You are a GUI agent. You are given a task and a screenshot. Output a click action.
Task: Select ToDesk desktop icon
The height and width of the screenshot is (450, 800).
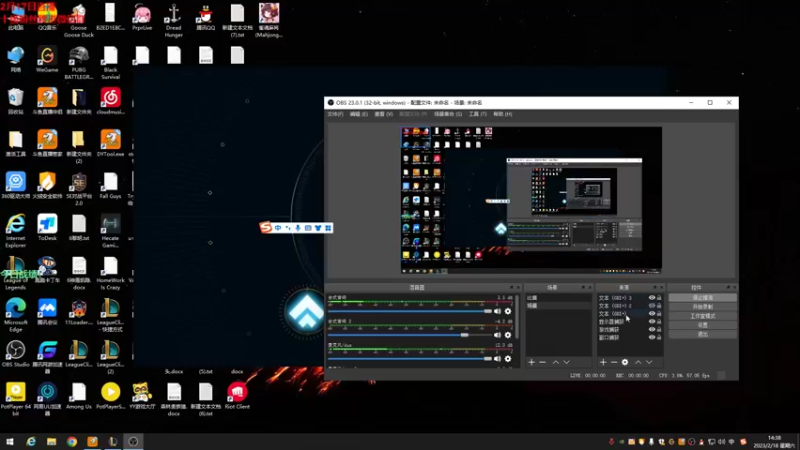(47, 228)
